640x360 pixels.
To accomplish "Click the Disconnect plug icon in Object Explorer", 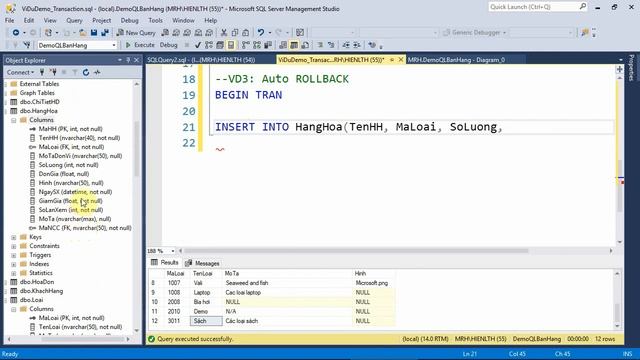I will (x=53, y=72).
